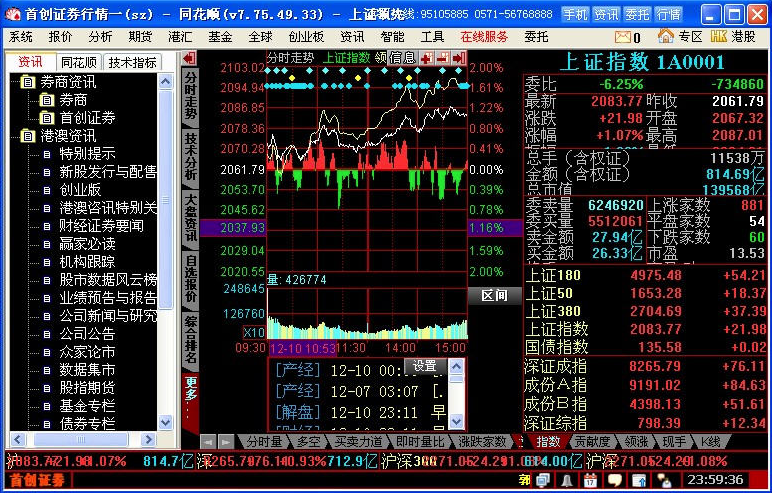The width and height of the screenshot is (772, 493).
Task: Click the 港澳资讯 folder icon
Action: coord(28,136)
